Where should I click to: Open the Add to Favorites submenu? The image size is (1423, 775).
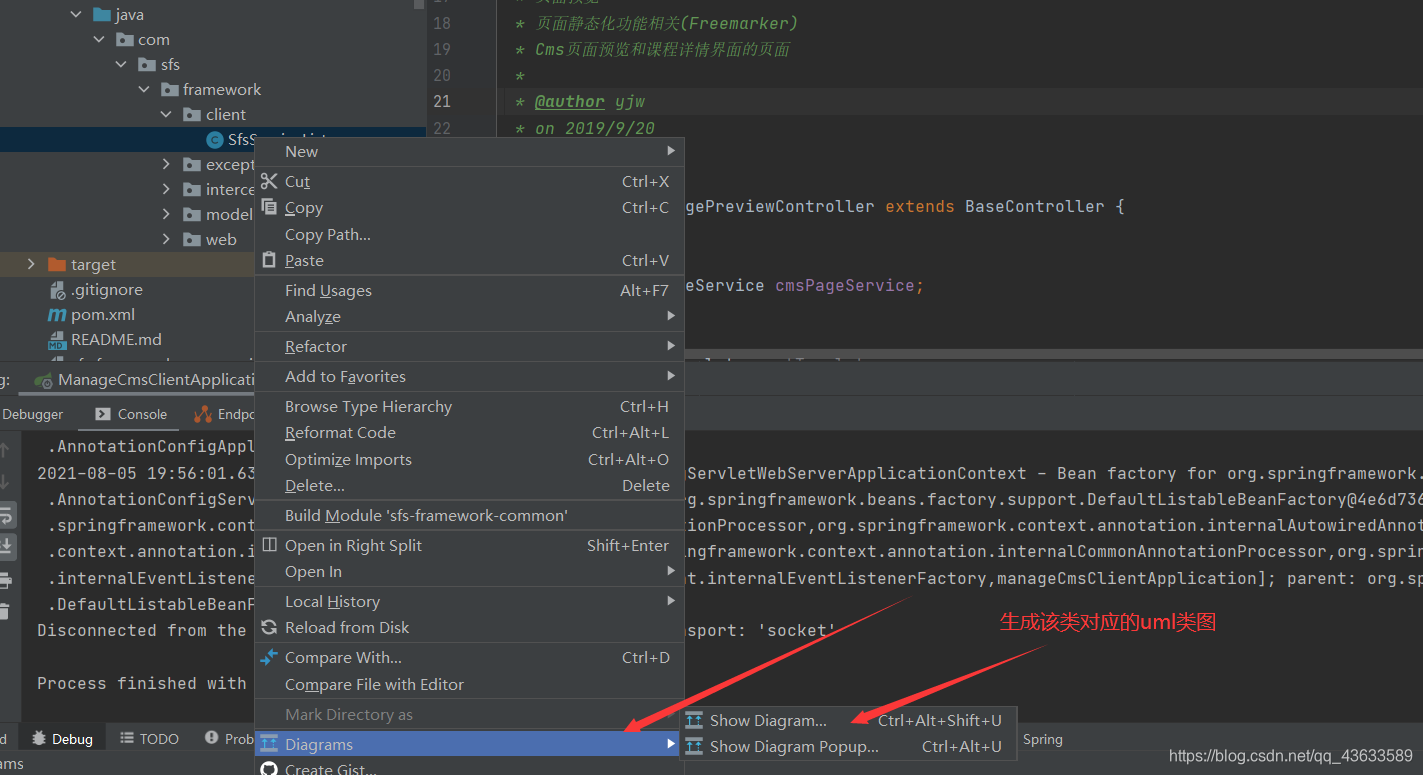pyautogui.click(x=469, y=377)
